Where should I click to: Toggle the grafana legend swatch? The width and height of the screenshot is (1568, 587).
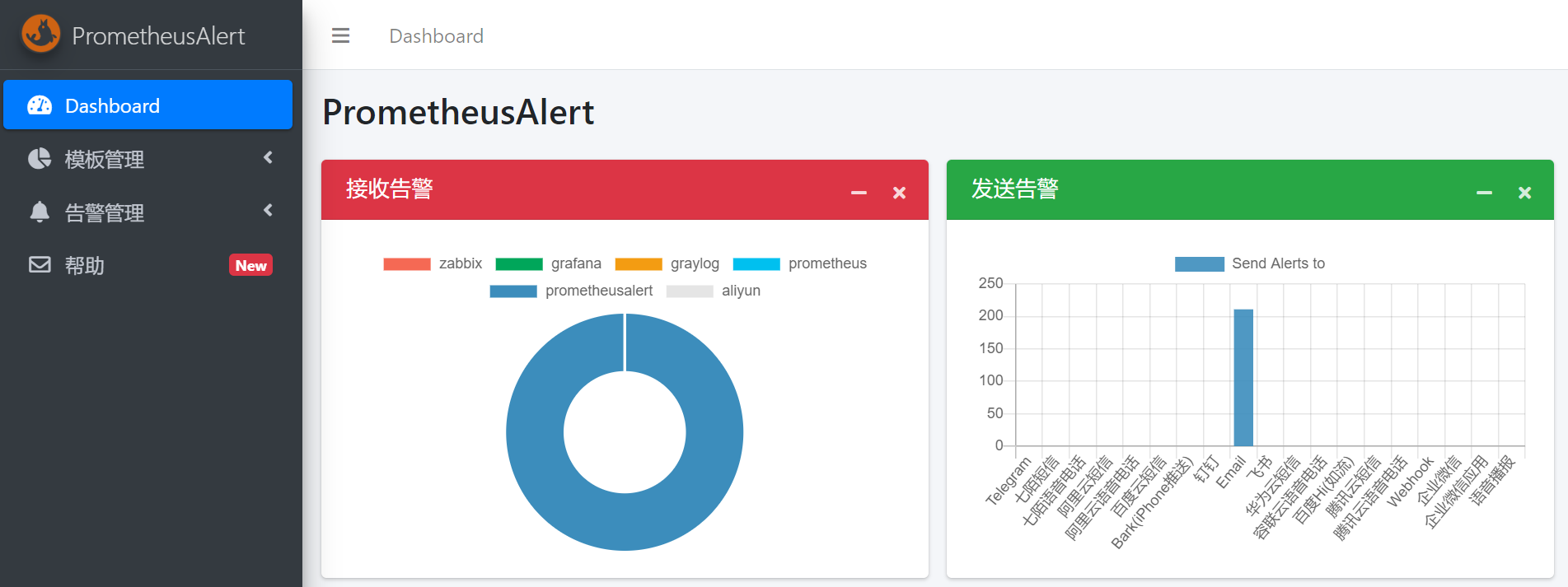pyautogui.click(x=519, y=263)
